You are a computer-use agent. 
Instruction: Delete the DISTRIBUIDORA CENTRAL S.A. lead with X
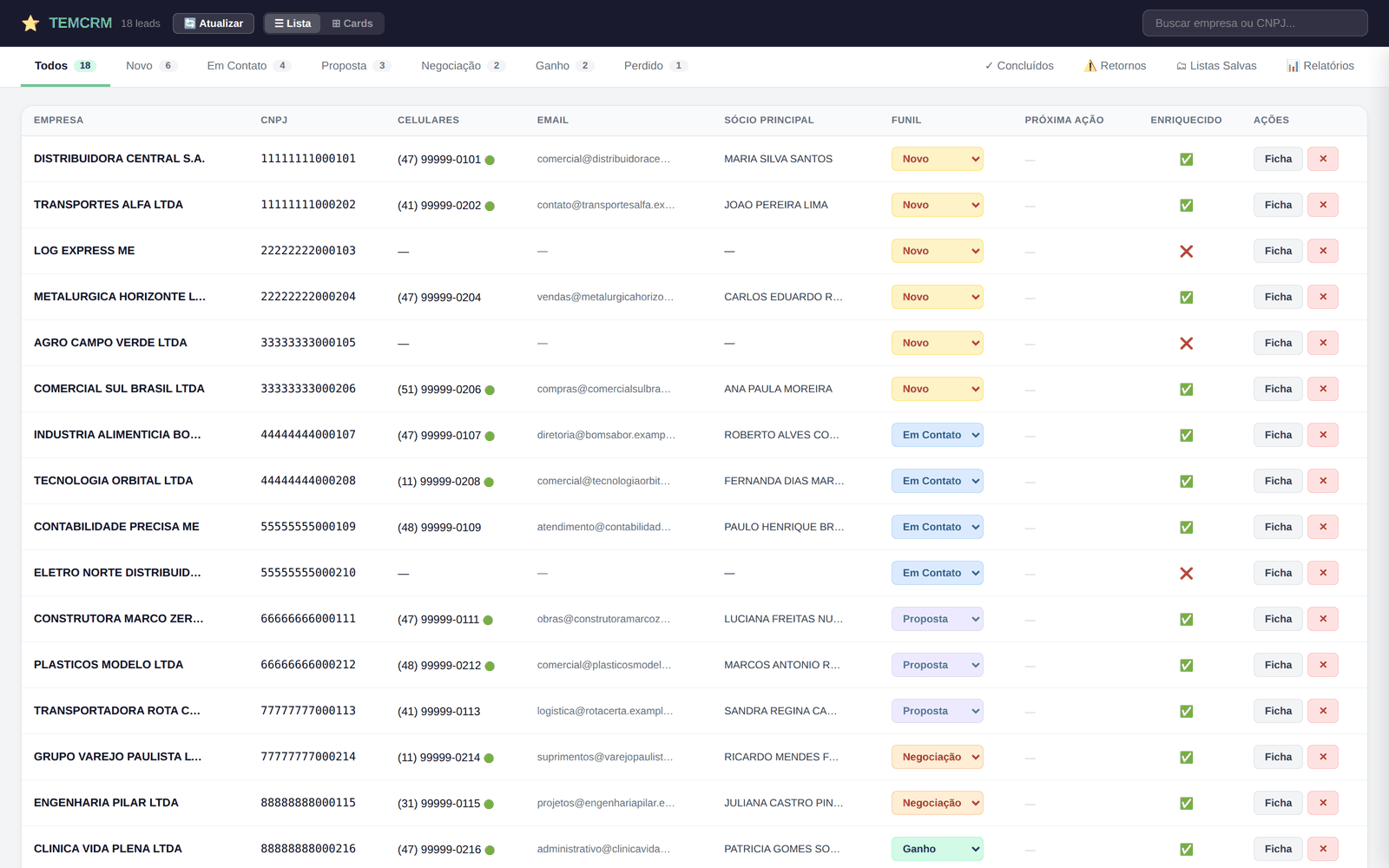(1323, 159)
